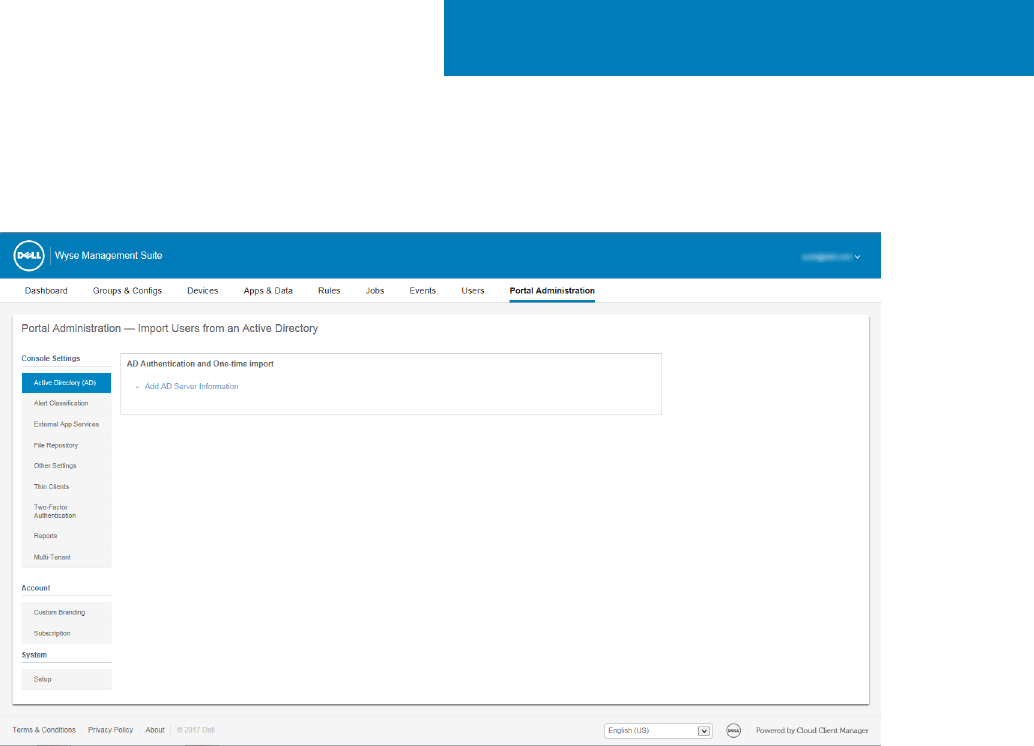Open the Groups & Configs tab
The image size is (1034, 746).
pyautogui.click(x=127, y=291)
